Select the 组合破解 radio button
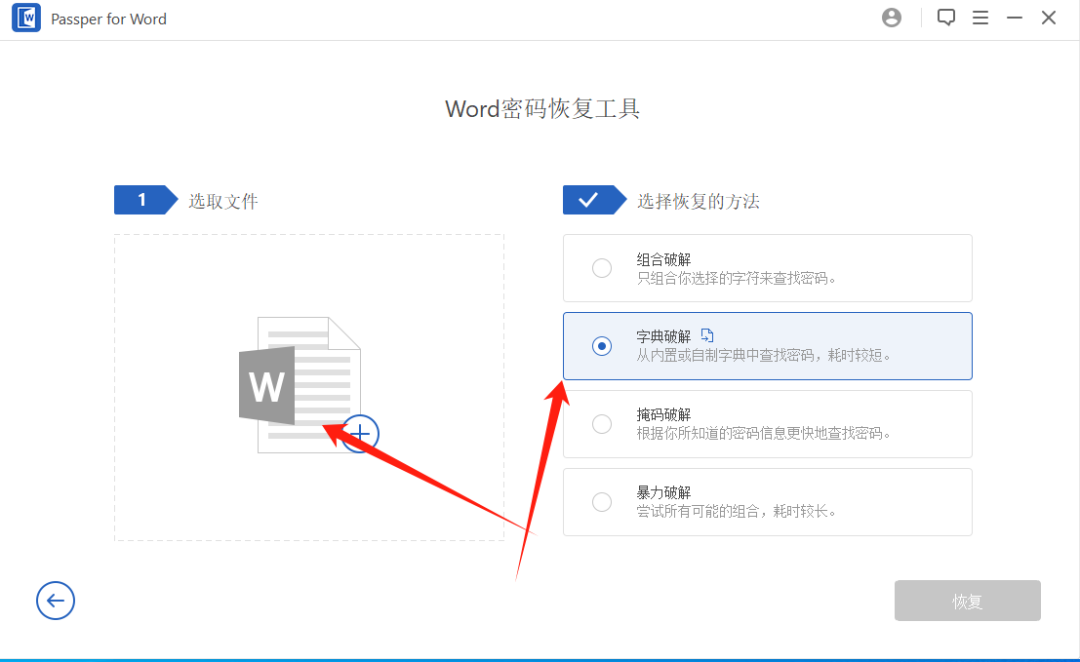The width and height of the screenshot is (1080, 662). pos(601,268)
